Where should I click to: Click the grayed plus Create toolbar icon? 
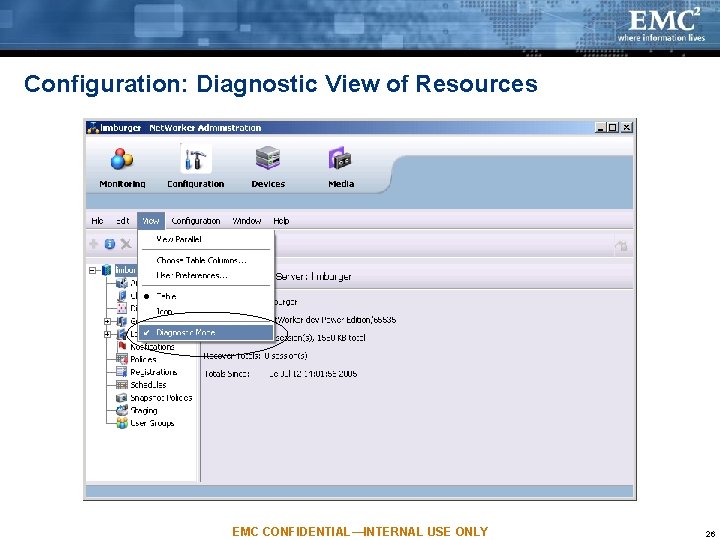(x=94, y=244)
